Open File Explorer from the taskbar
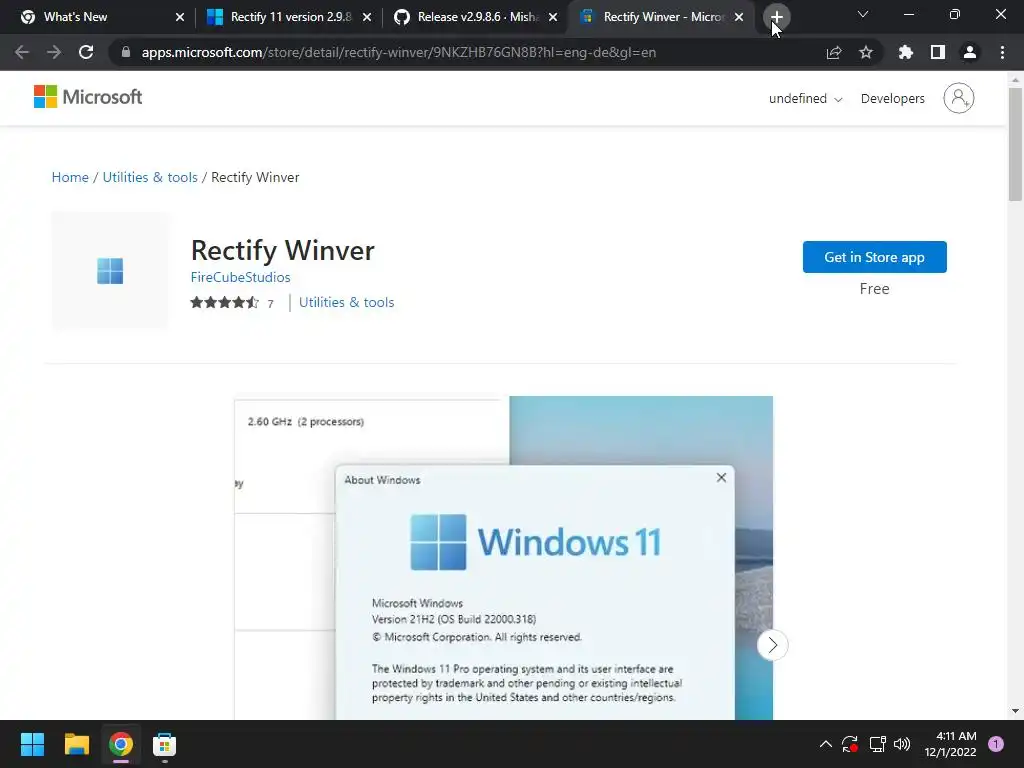Screen dimensions: 1024x768 coord(76,744)
